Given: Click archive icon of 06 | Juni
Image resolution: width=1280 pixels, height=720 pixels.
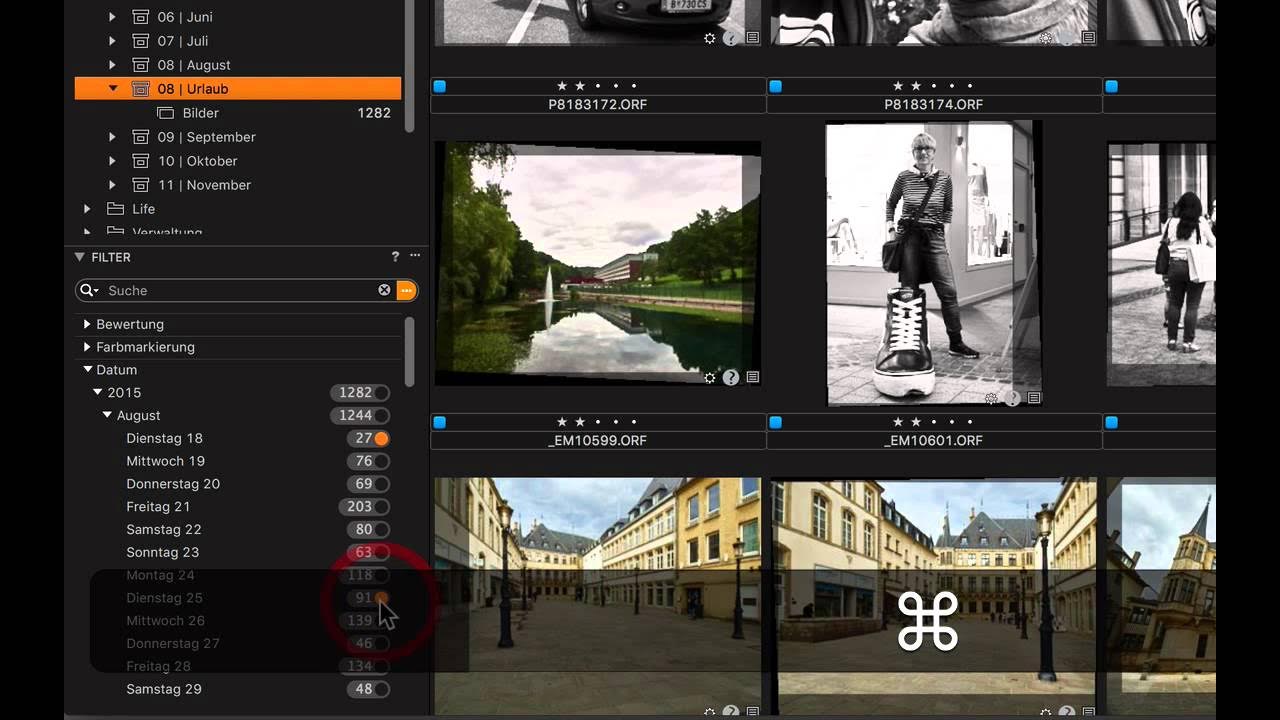Looking at the screenshot, I should point(141,17).
